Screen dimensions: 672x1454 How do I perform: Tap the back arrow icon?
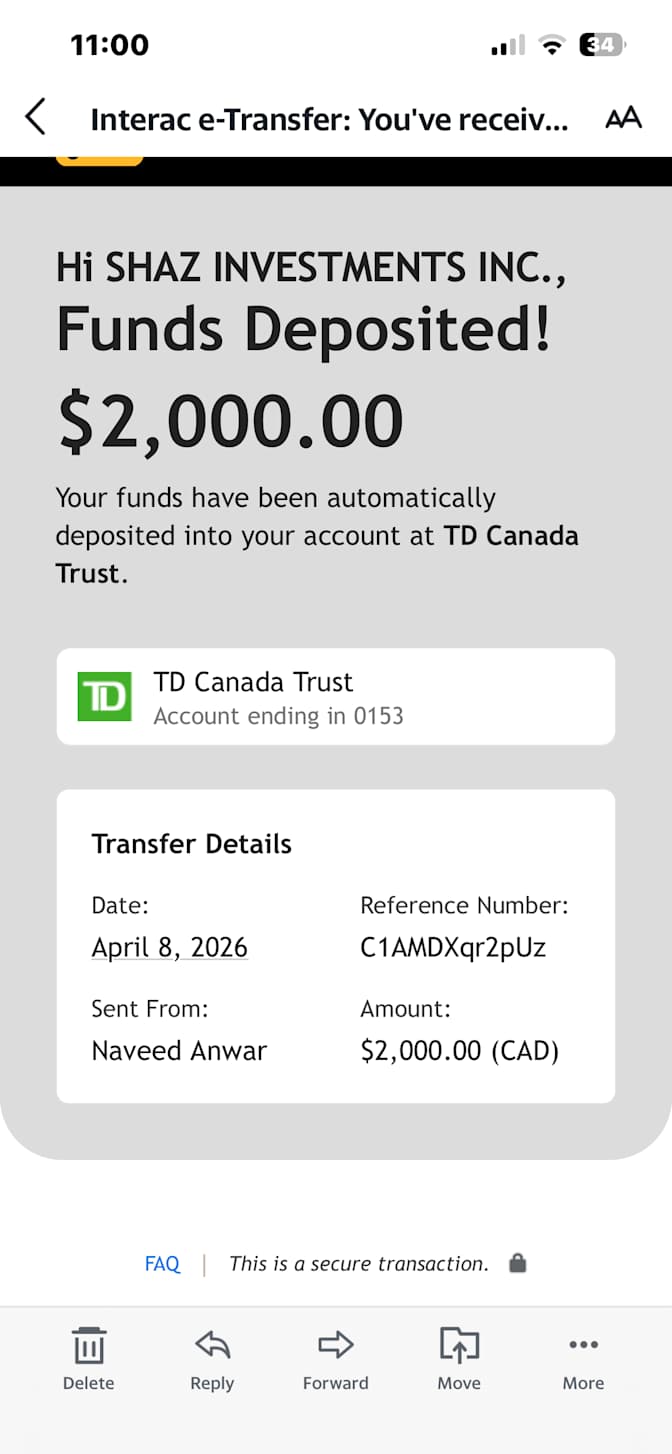click(x=35, y=117)
